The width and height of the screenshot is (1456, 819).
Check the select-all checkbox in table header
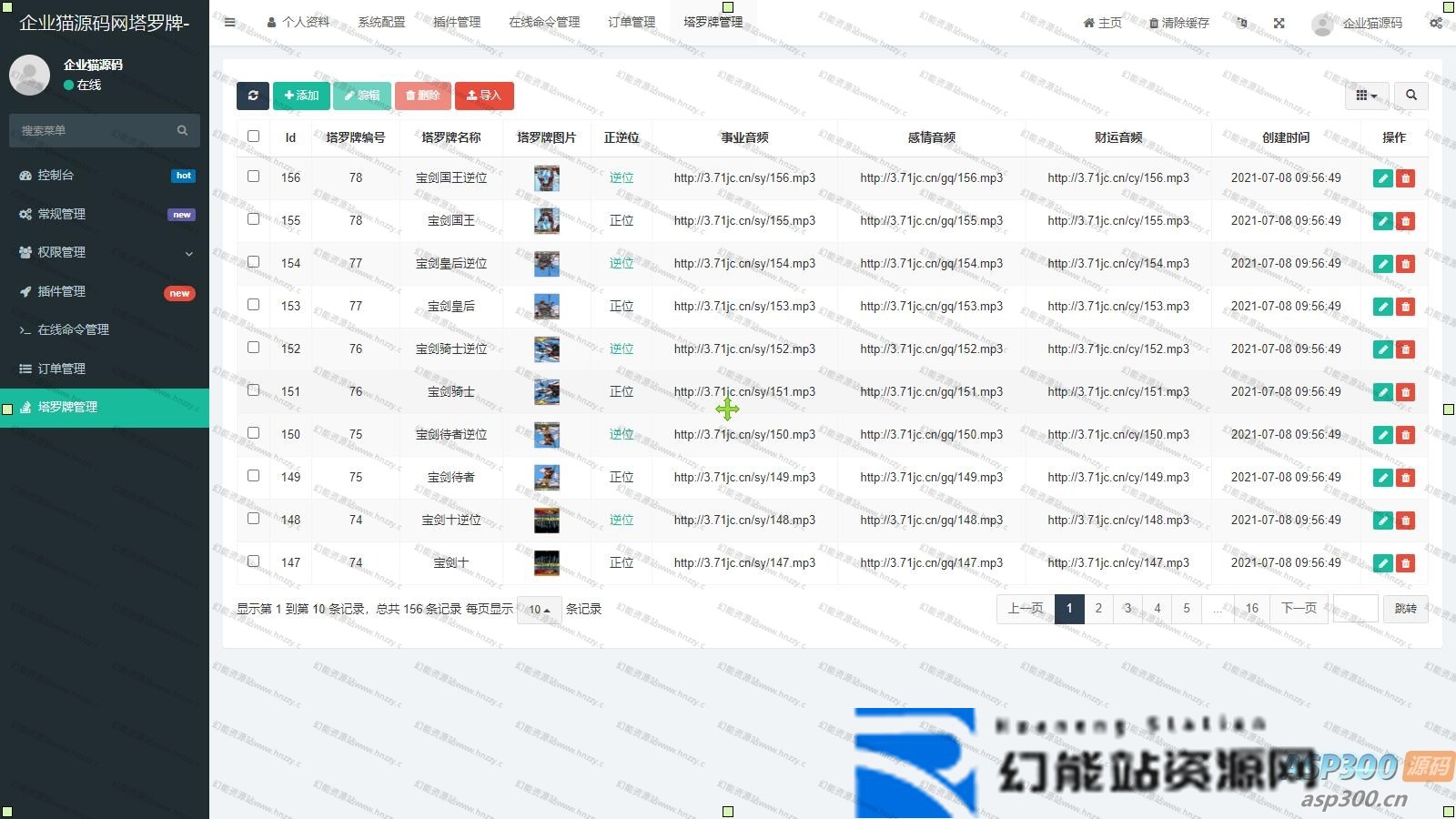[253, 136]
